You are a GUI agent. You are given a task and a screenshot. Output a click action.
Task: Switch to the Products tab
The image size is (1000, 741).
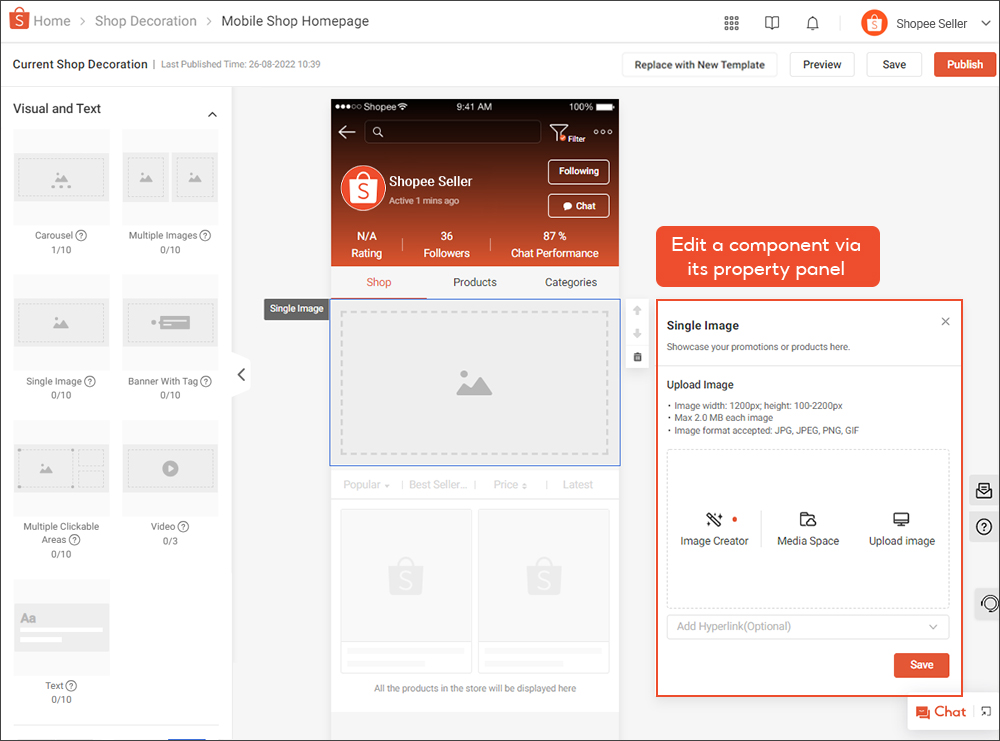tap(475, 282)
